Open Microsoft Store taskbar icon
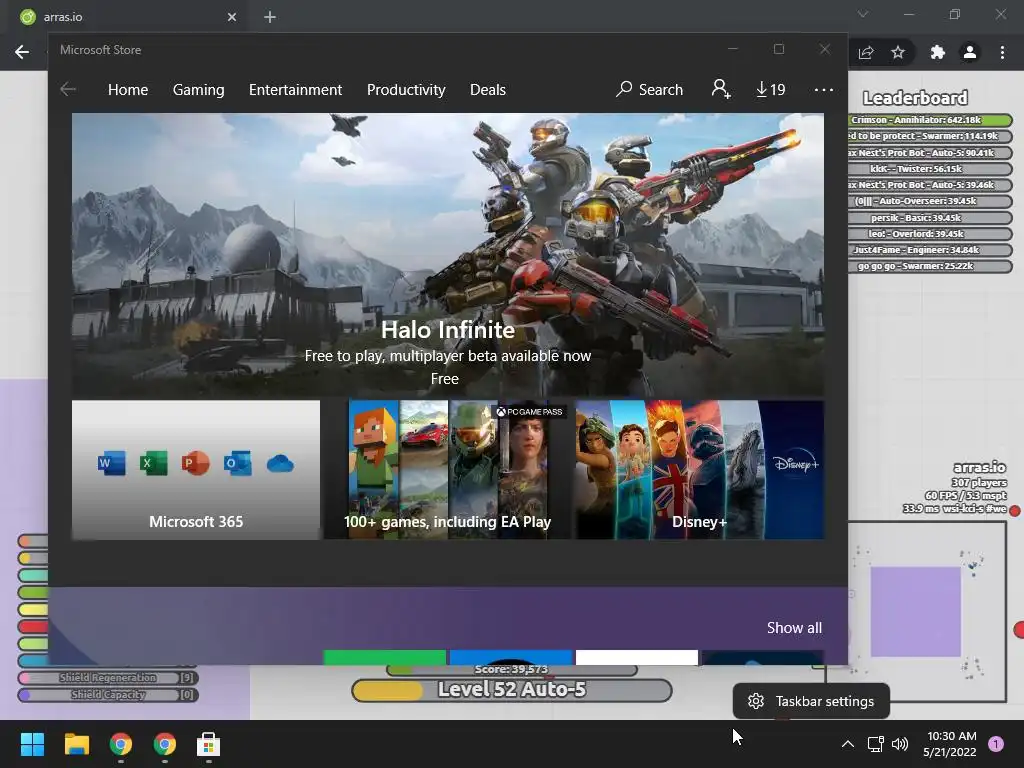Image resolution: width=1024 pixels, height=768 pixels. (x=209, y=744)
